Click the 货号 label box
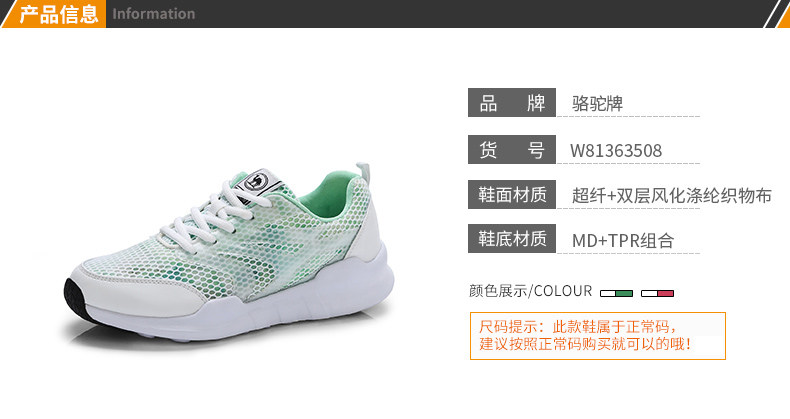The image size is (790, 419). click(512, 150)
